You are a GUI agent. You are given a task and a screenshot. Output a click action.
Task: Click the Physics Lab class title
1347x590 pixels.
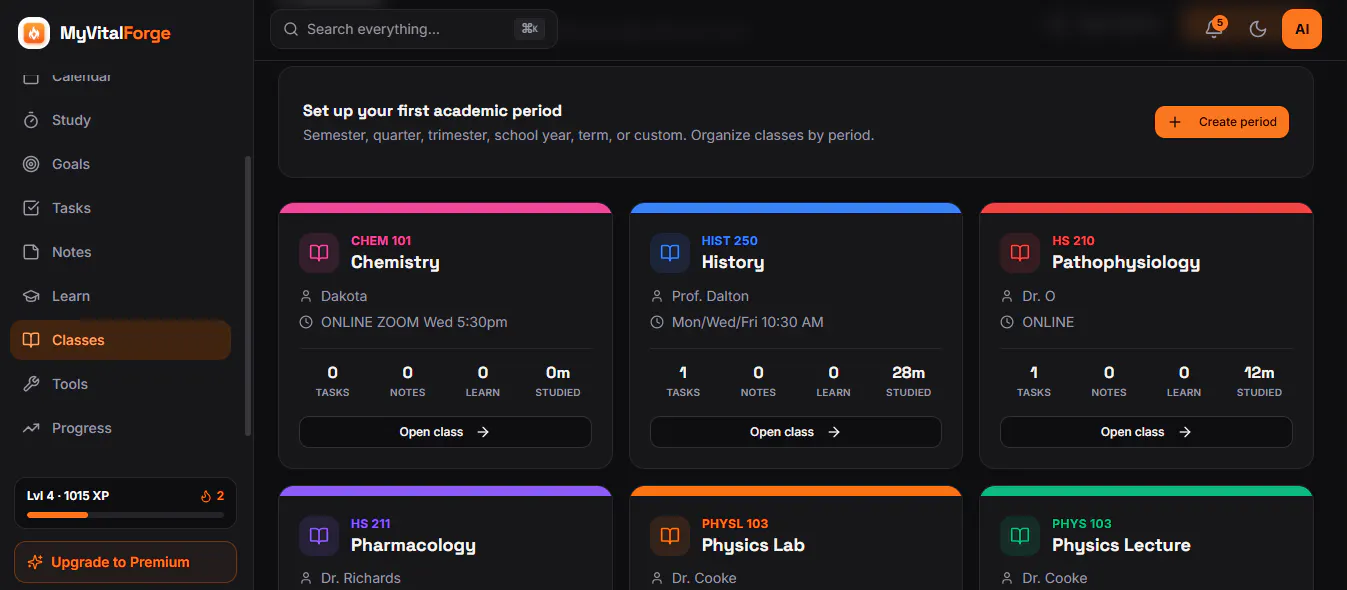pyautogui.click(x=753, y=545)
